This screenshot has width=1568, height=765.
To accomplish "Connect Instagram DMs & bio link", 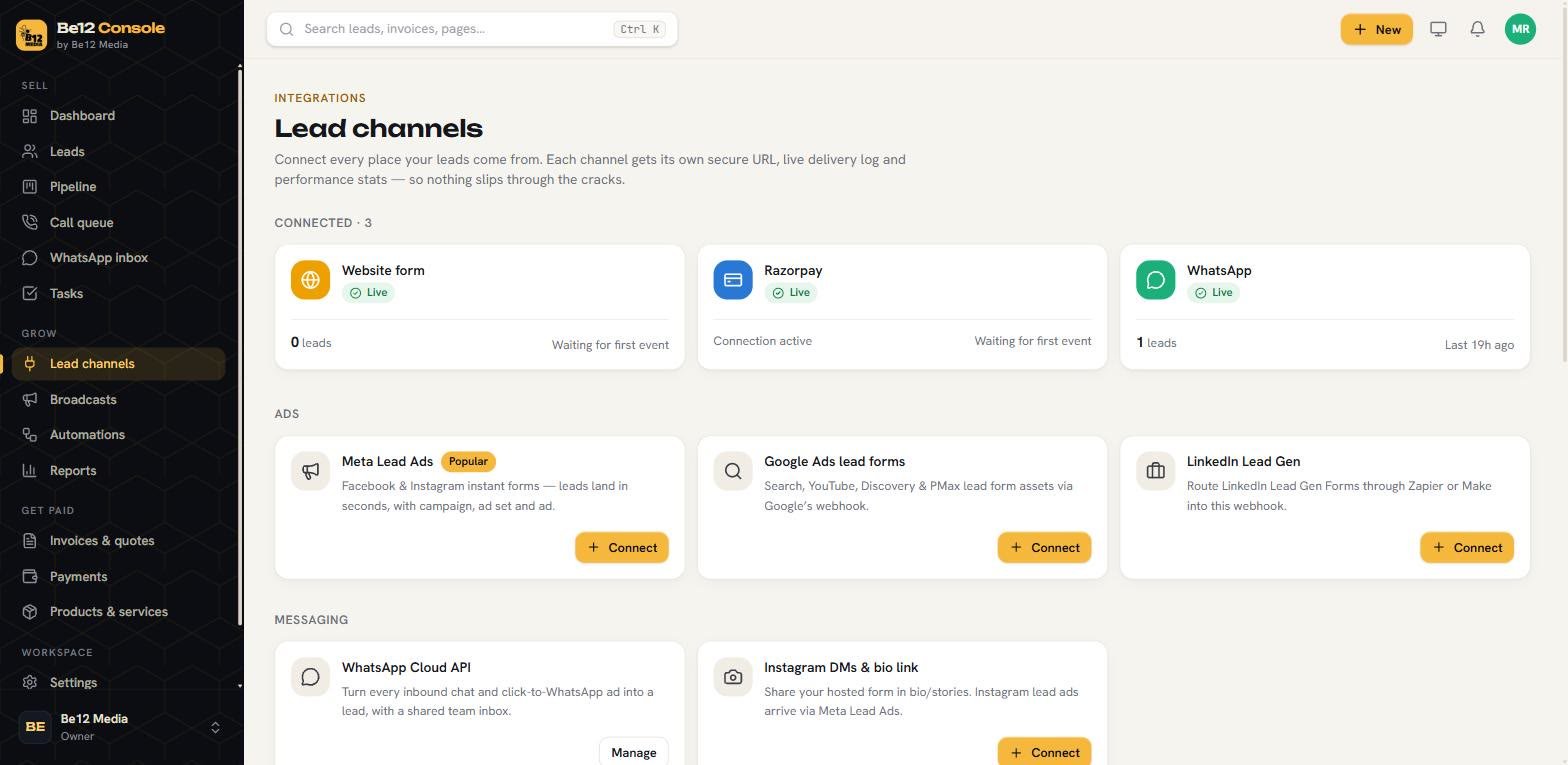I will [1044, 752].
